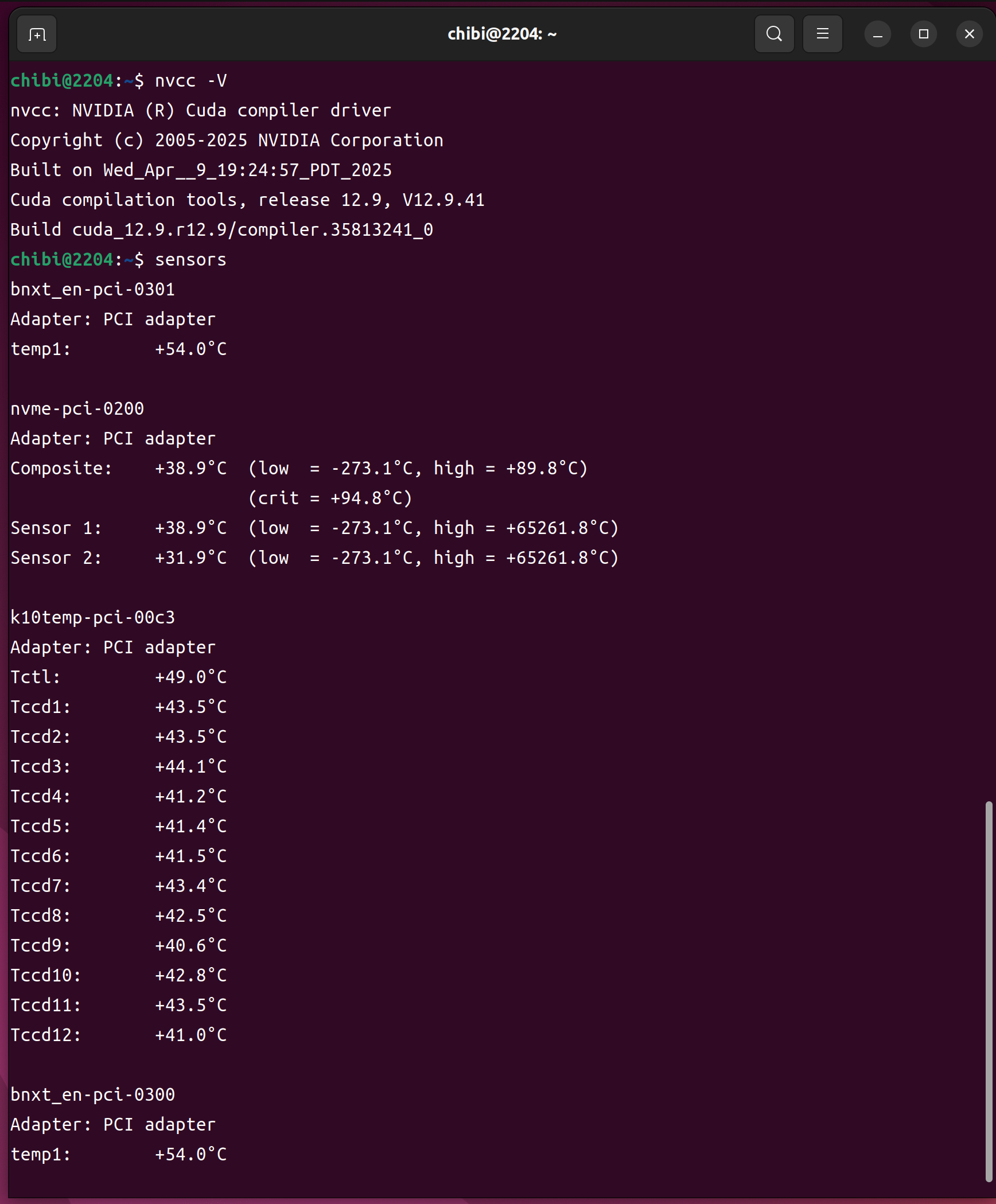
Task: Click the nvcc -V command text
Action: coord(190,81)
